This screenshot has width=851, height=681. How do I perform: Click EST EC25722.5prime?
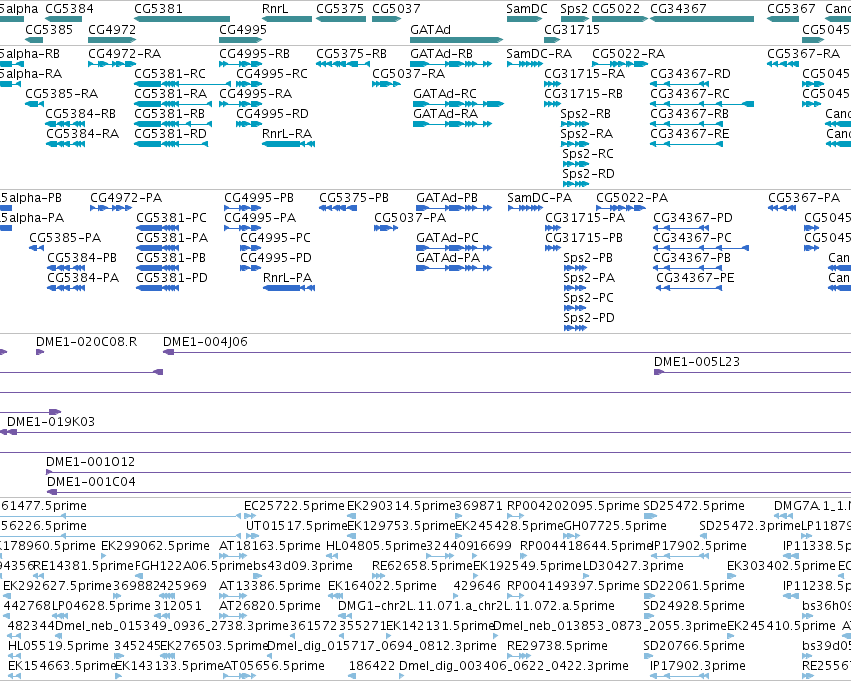coord(294,506)
